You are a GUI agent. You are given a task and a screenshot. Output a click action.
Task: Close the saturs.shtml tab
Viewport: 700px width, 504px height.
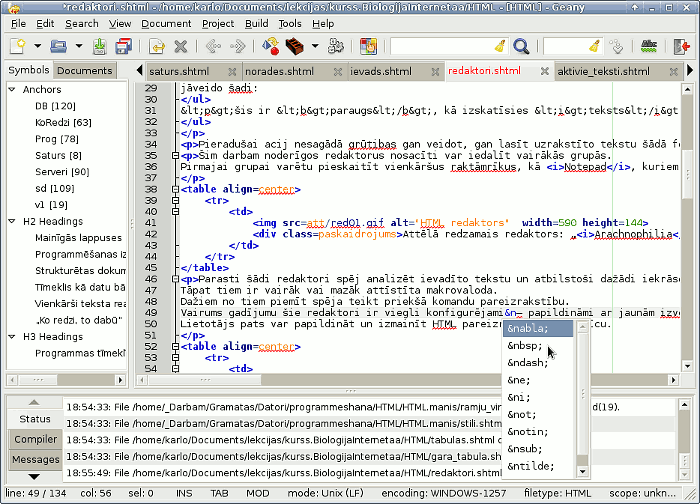click(233, 72)
